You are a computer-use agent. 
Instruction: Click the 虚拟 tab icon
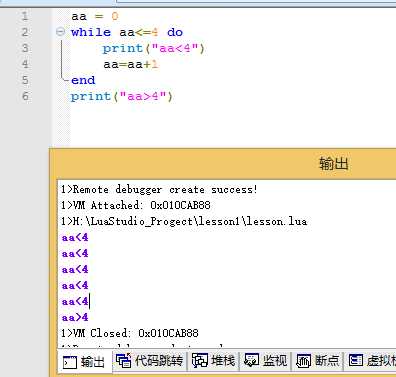click(x=356, y=360)
